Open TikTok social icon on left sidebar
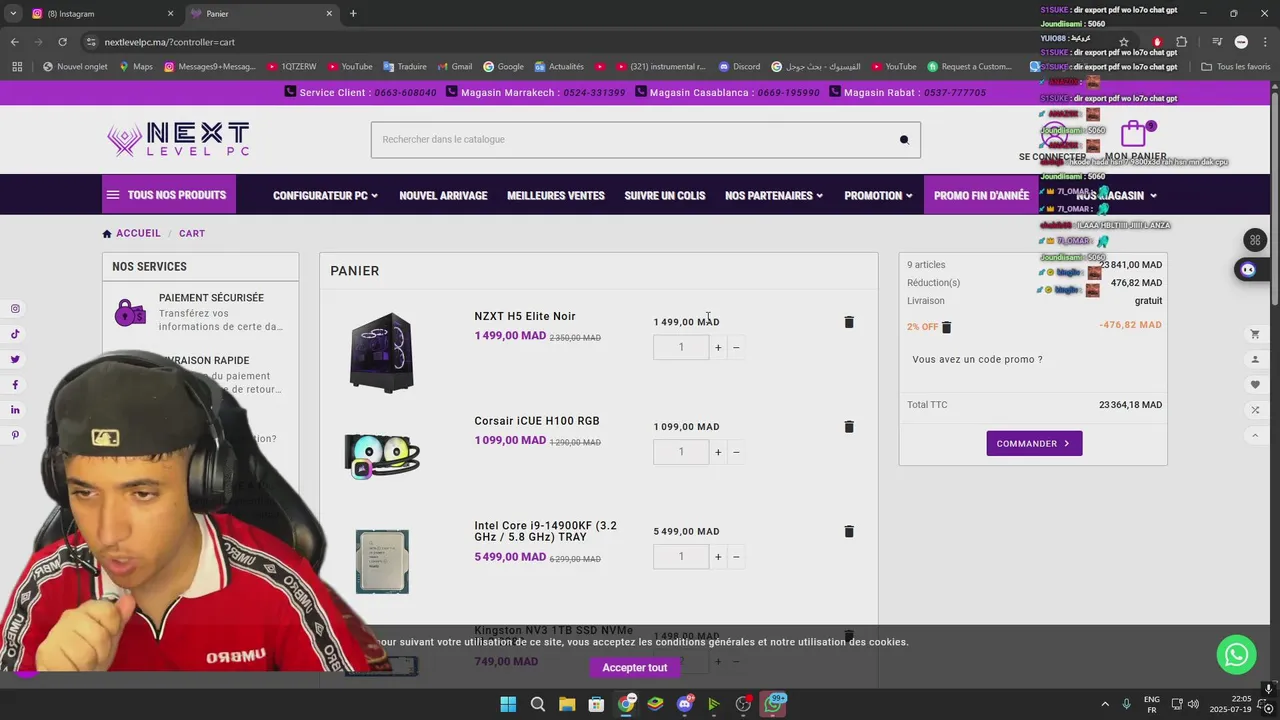The width and height of the screenshot is (1280, 720). pyautogui.click(x=15, y=334)
